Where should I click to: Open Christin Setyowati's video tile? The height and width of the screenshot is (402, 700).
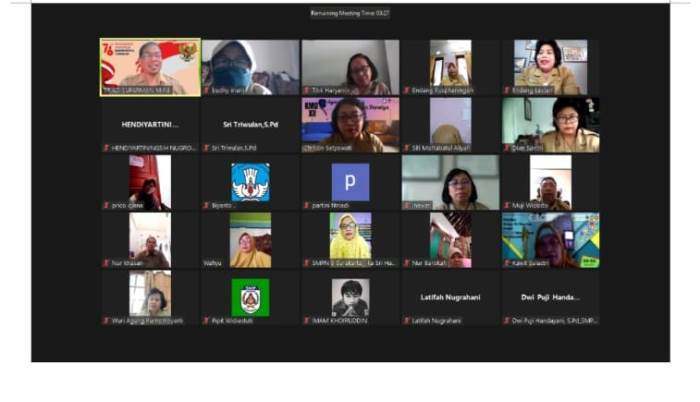coord(350,123)
